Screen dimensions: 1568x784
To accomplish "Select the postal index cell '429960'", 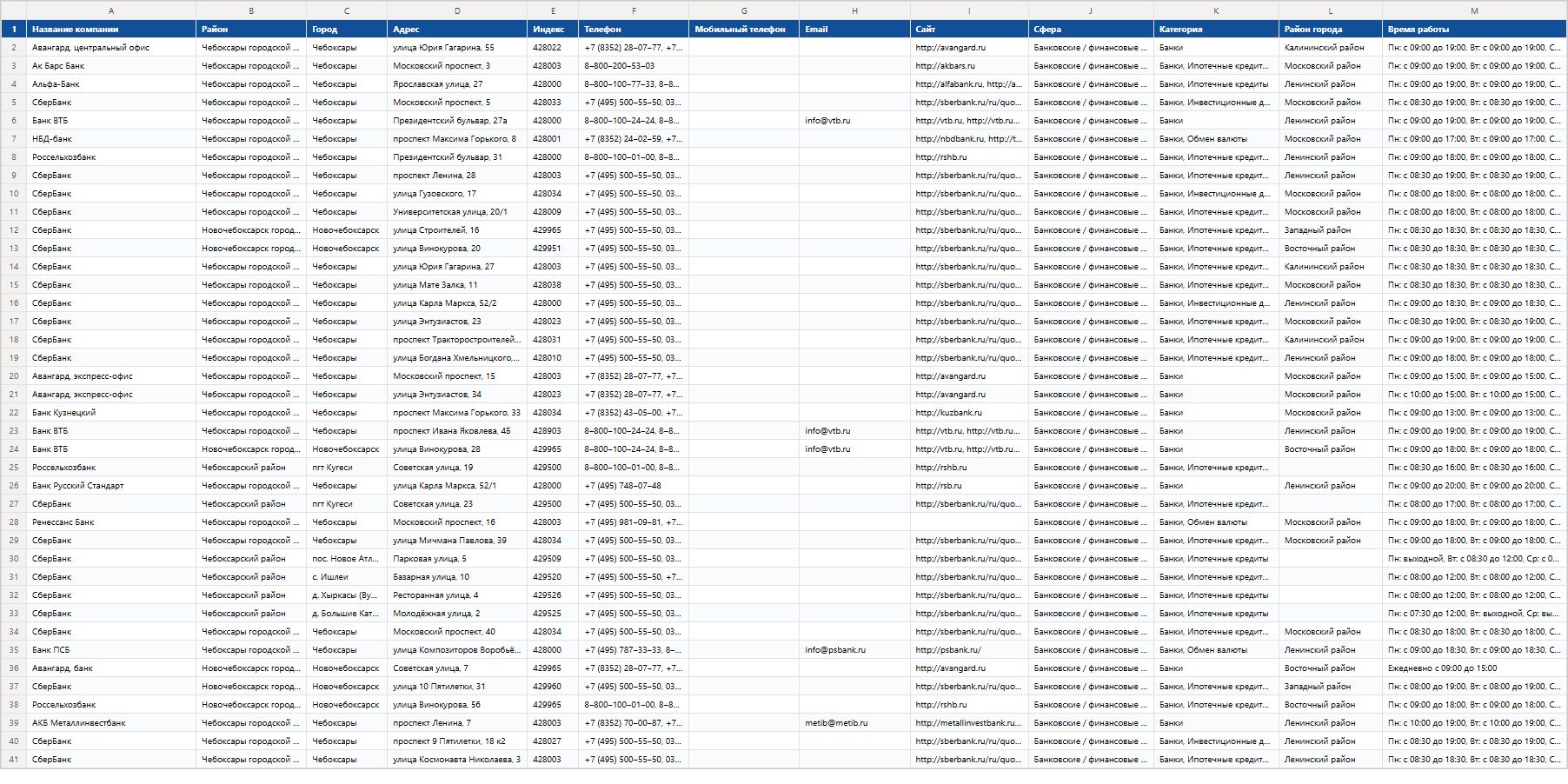I will pyautogui.click(x=553, y=687).
